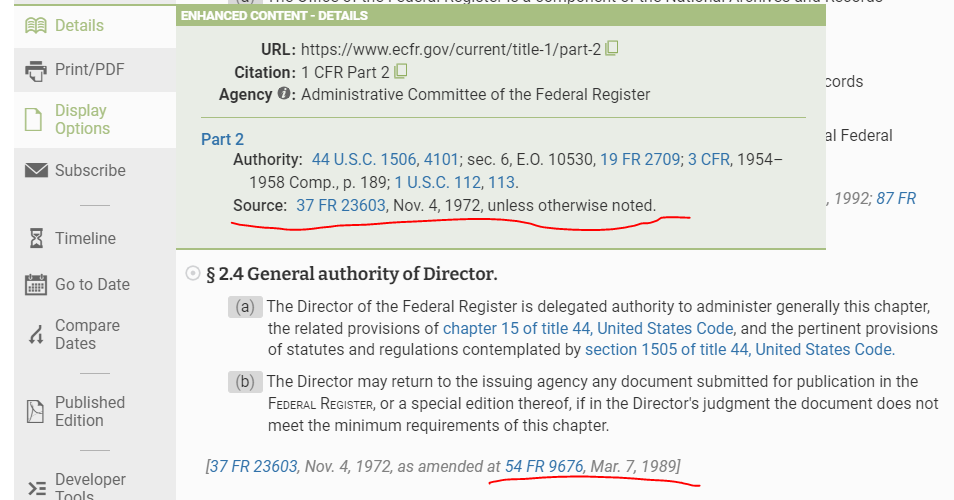Expand the § 2.4 section toggle circle
Screen dimensions: 954x500
tap(193, 273)
